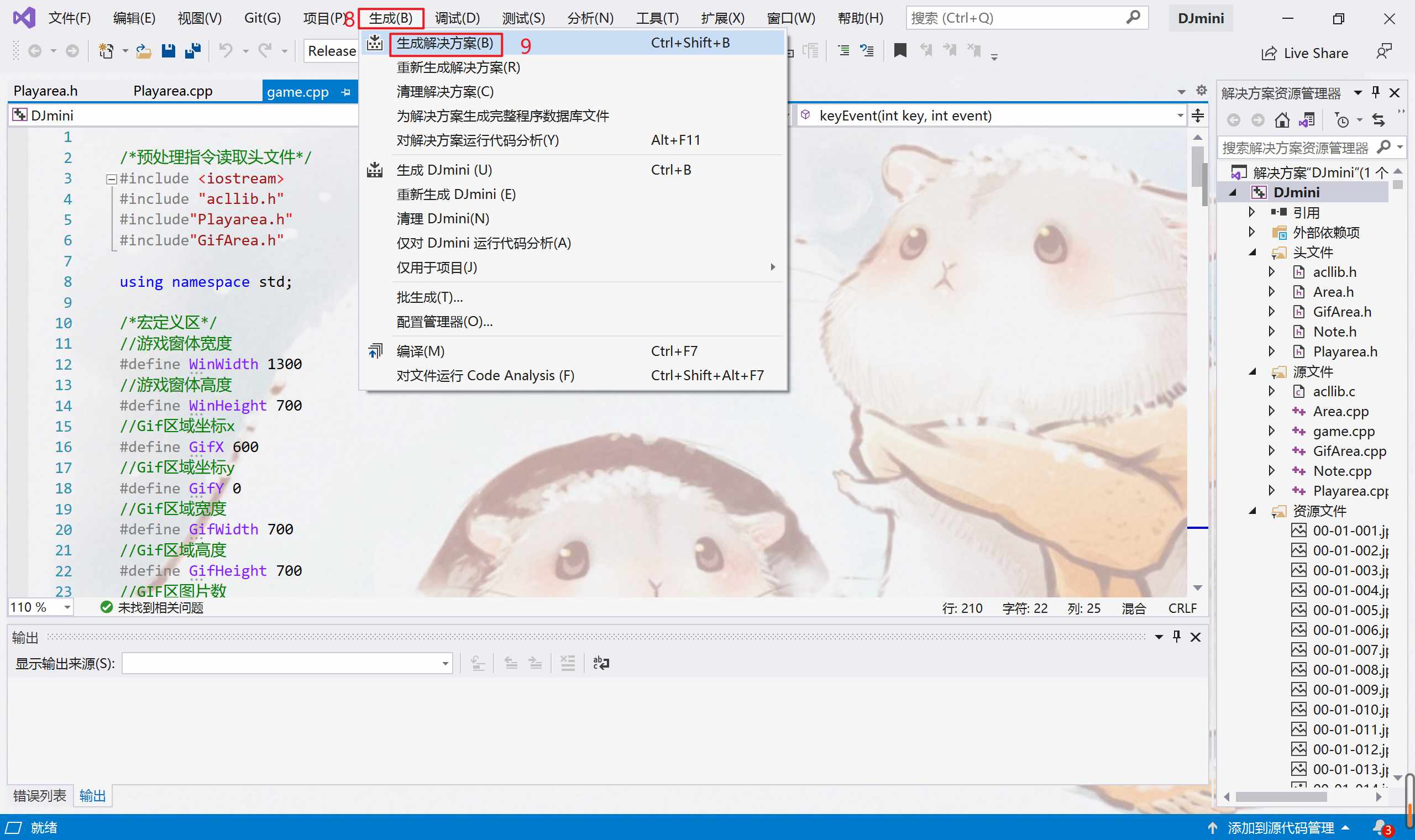Toggle pin on game.cpp tab
The width and height of the screenshot is (1415, 840).
point(346,92)
